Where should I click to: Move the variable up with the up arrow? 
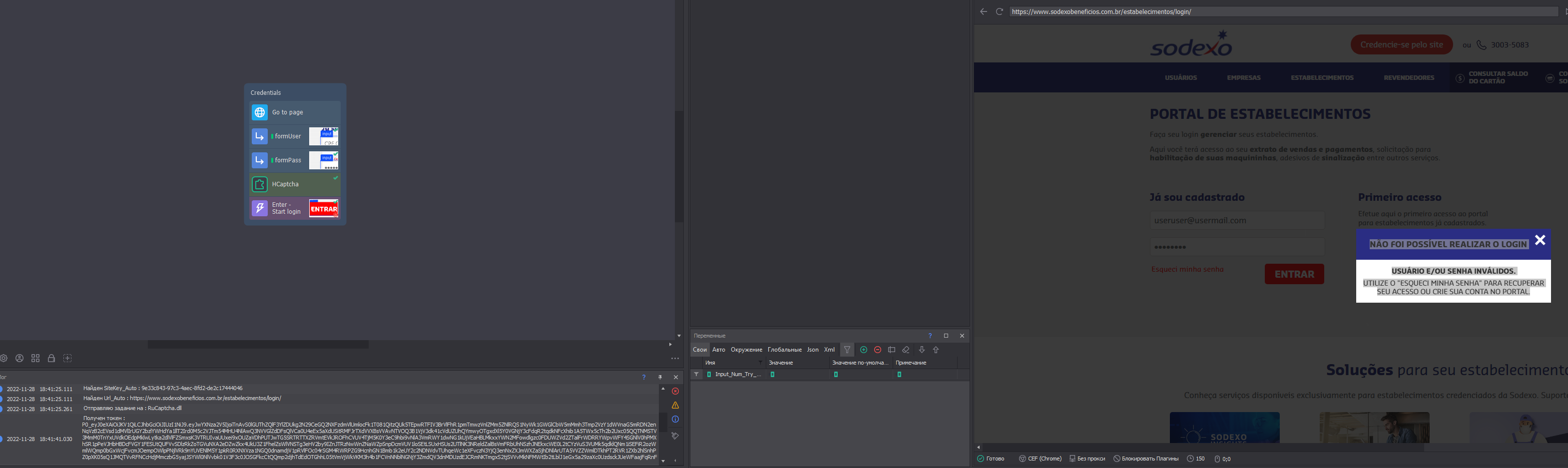[936, 350]
